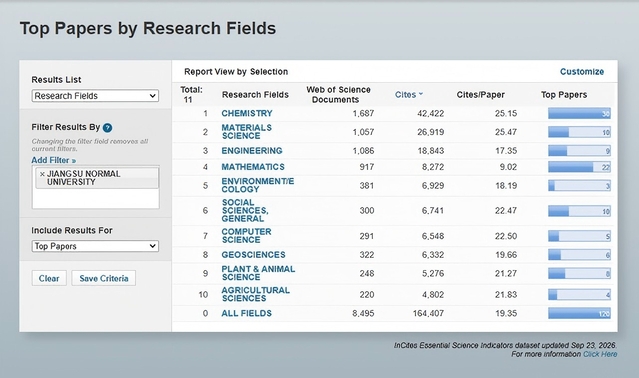Viewport: 639px width, 378px height.
Task: Click the All Fields top papers bar
Action: pyautogui.click(x=579, y=314)
